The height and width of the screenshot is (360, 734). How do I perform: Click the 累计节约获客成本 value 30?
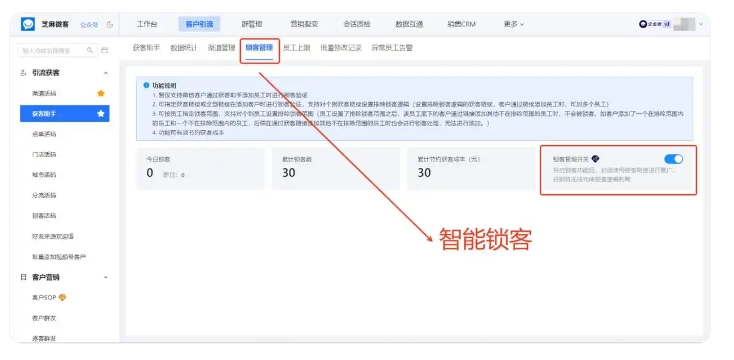(424, 173)
